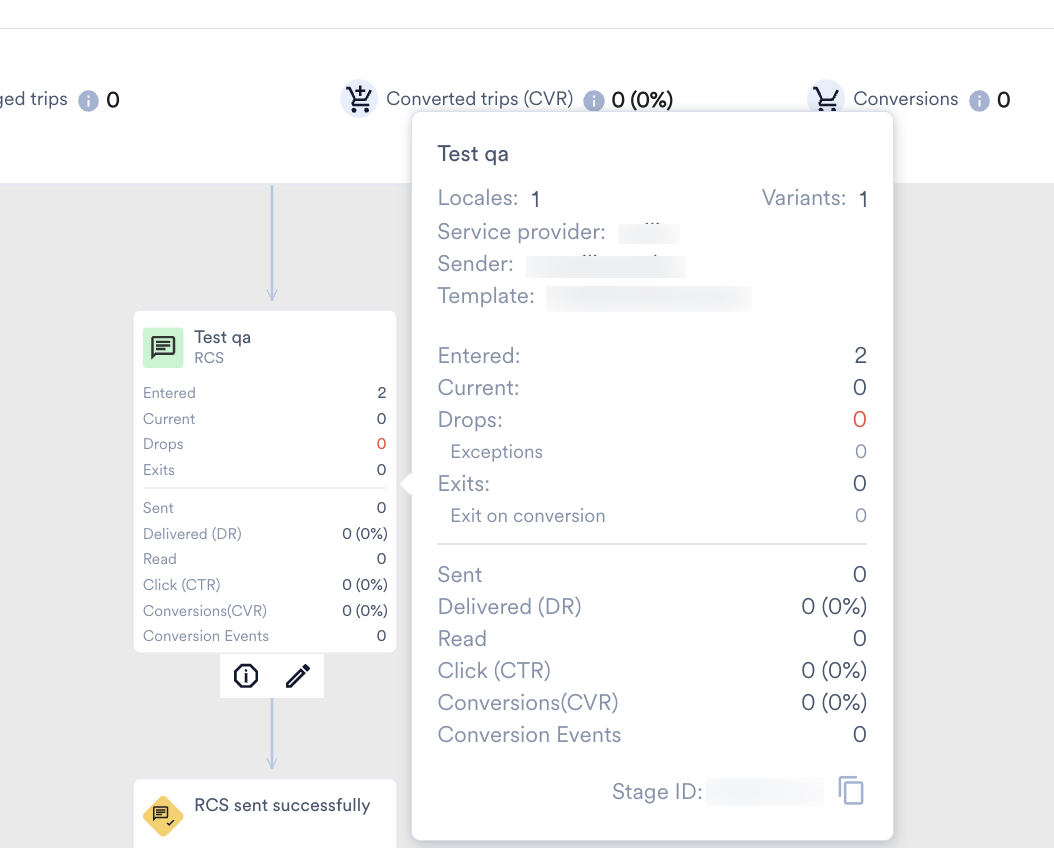The width and height of the screenshot is (1054, 848).
Task: Click the Converted trips (CVR) label
Action: click(479, 99)
